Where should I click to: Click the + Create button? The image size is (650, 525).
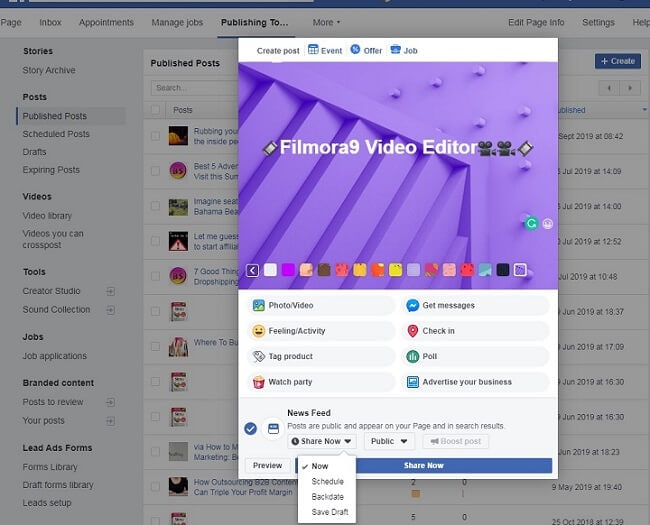pyautogui.click(x=618, y=61)
